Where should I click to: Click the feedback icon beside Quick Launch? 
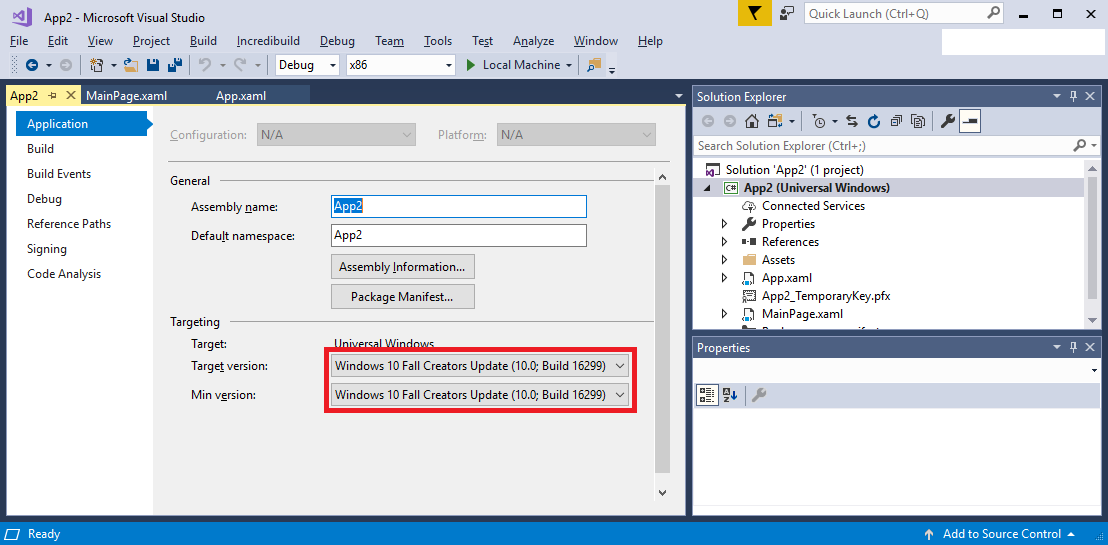click(786, 13)
